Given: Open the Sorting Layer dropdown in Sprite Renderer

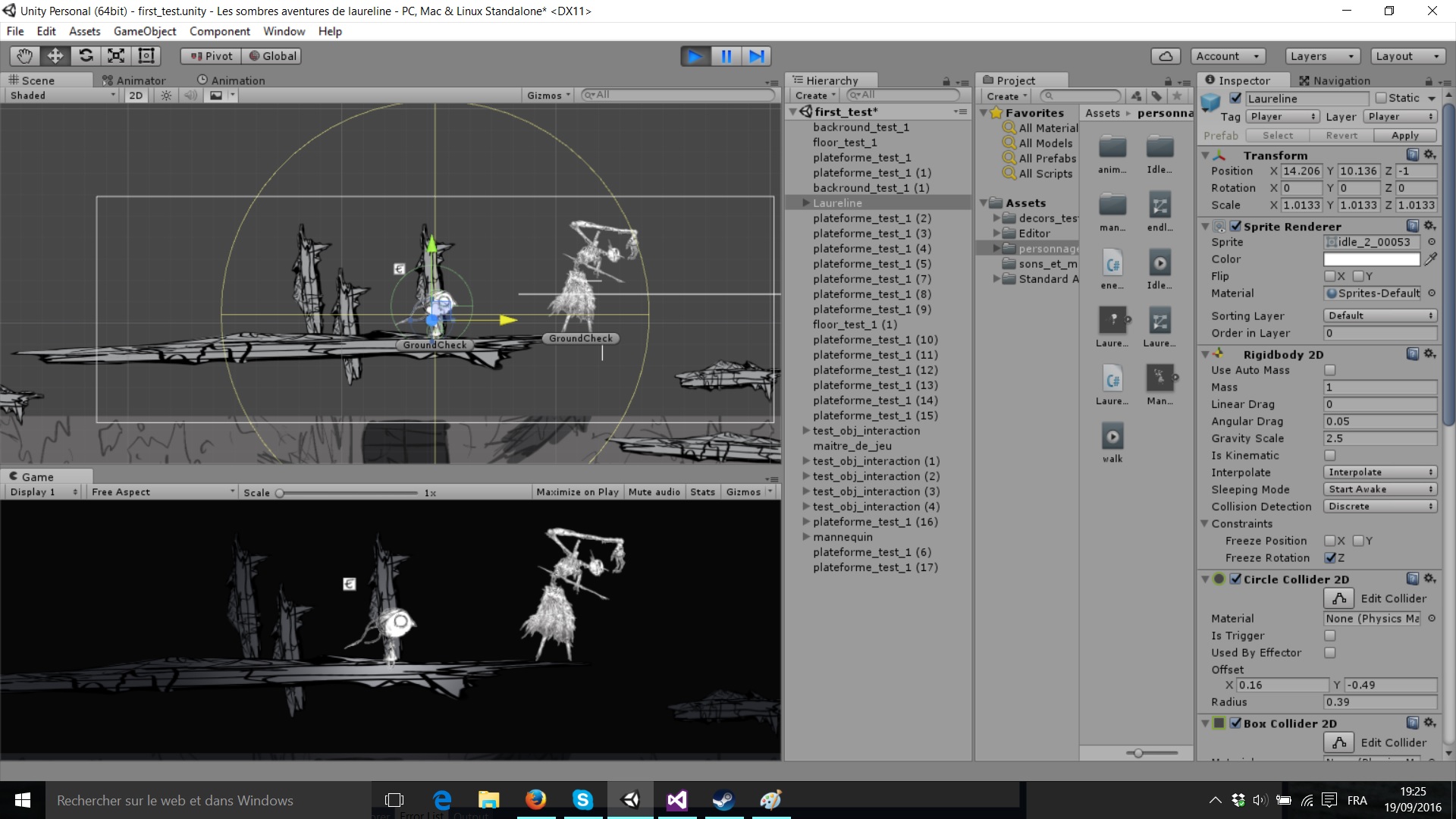Looking at the screenshot, I should 1379,315.
